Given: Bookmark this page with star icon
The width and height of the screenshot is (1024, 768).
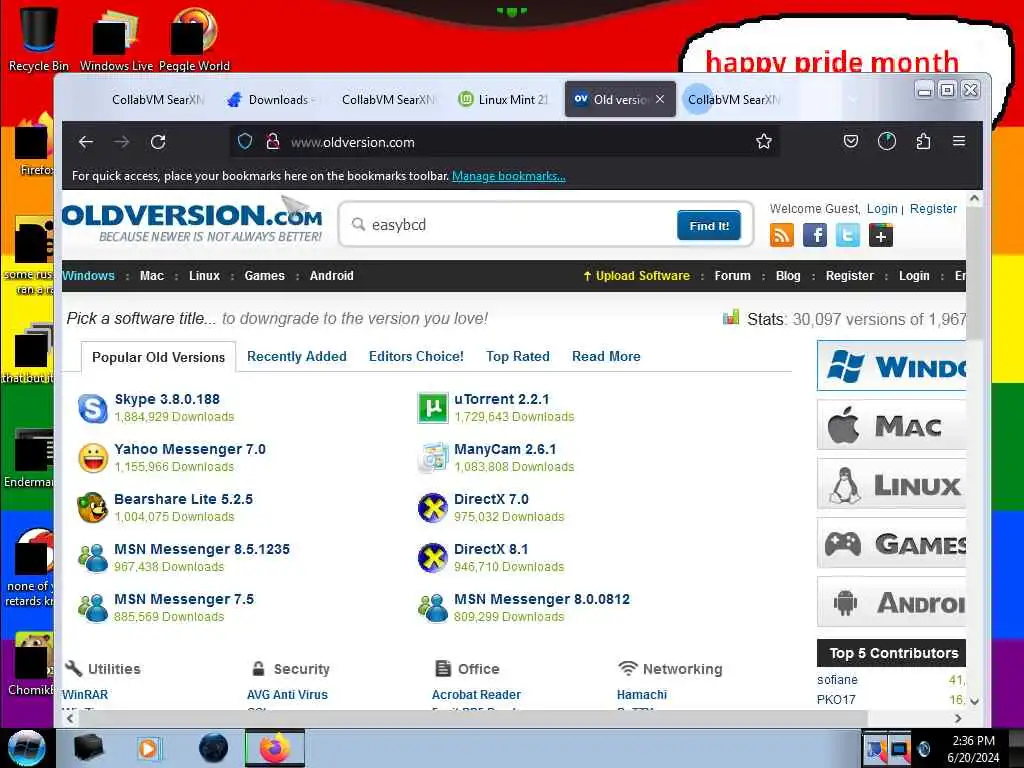Looking at the screenshot, I should [763, 141].
